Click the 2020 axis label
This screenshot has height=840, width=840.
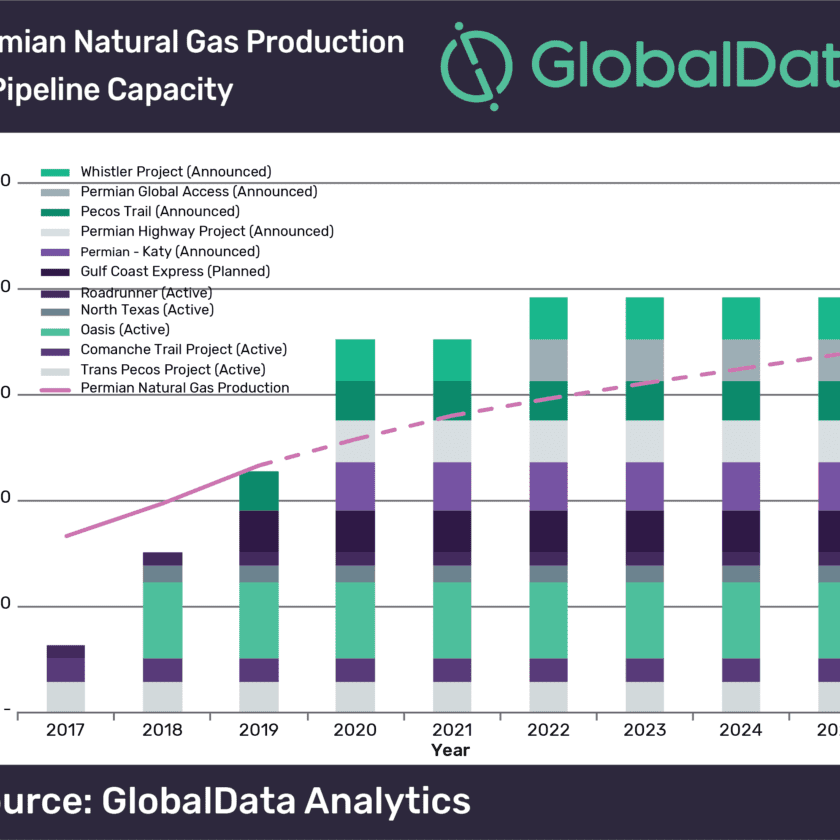pos(355,730)
